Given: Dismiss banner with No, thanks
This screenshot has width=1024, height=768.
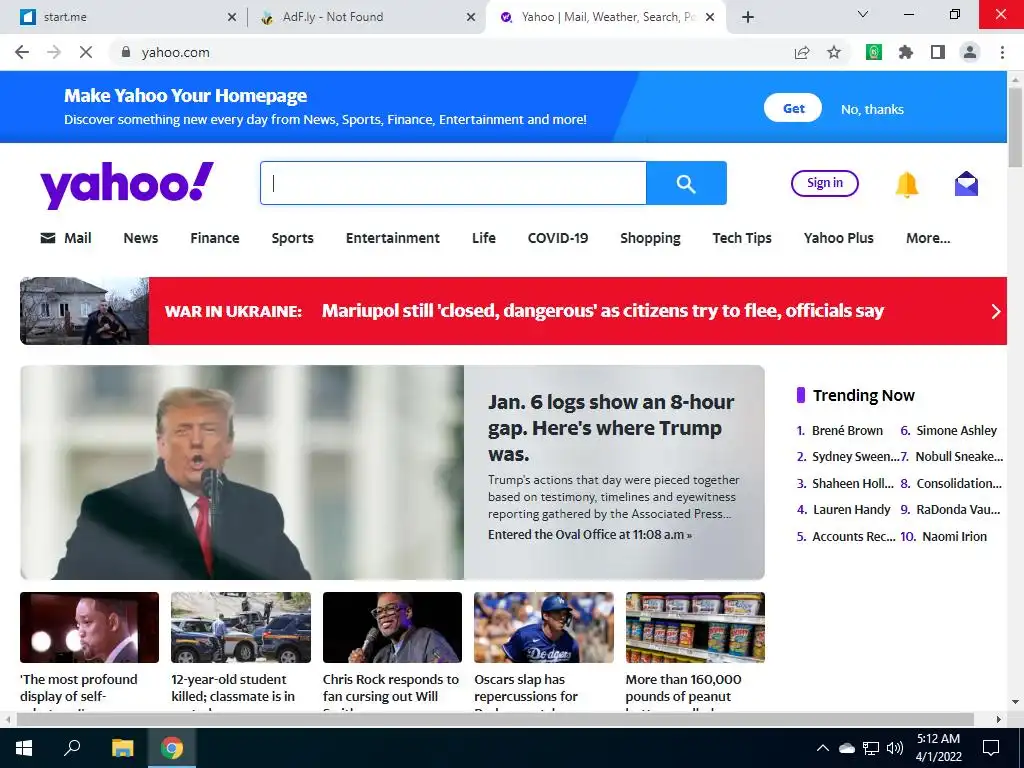Looking at the screenshot, I should (x=872, y=109).
